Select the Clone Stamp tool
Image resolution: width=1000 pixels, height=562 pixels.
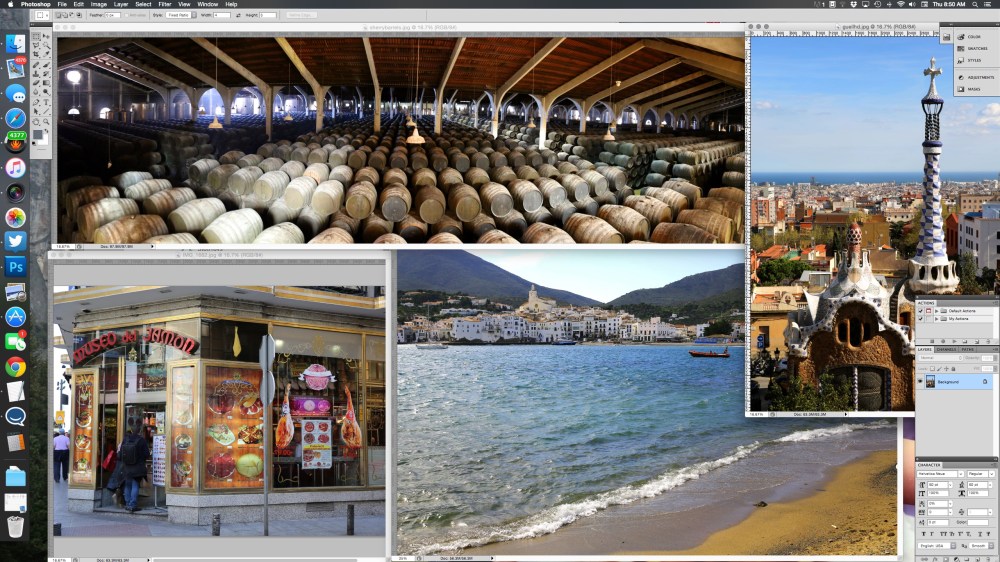pyautogui.click(x=36, y=73)
